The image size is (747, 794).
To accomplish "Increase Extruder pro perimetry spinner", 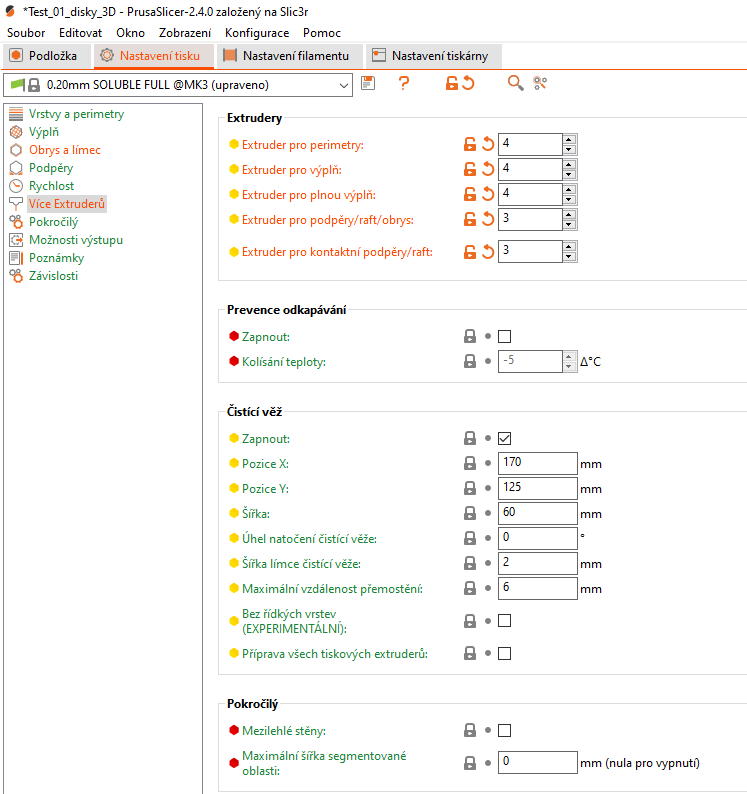I will [569, 140].
